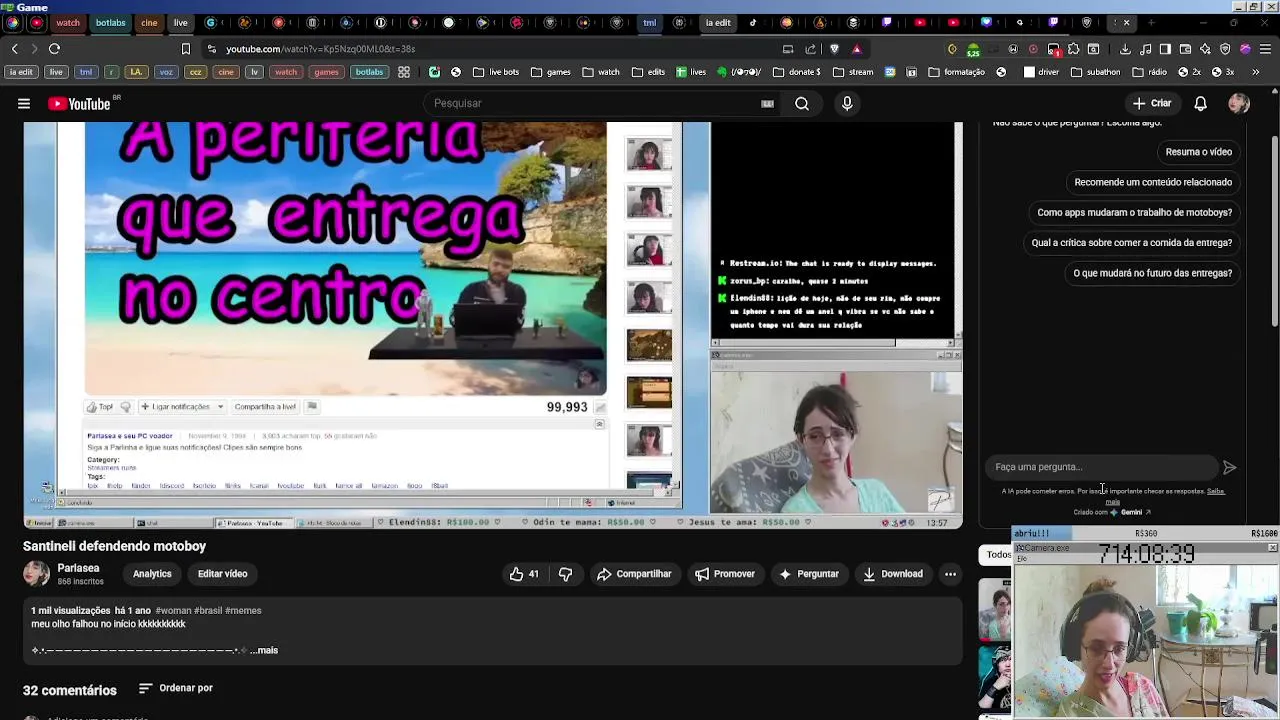Select 'Recomende um conteúdo relacionado' suggestion
Viewport: 1280px width, 720px height.
click(x=1153, y=182)
